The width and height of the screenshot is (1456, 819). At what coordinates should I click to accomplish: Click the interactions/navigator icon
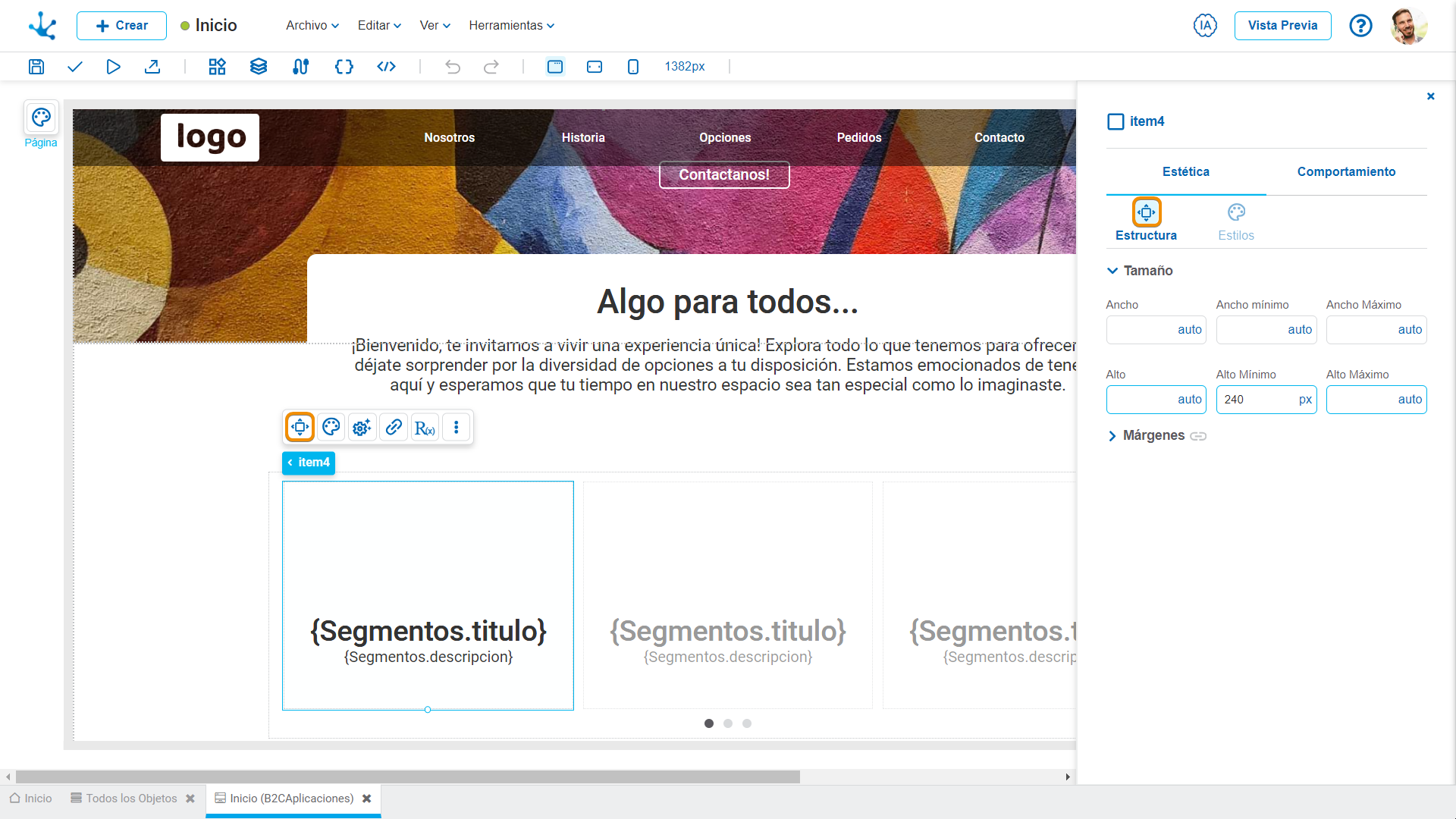300,66
